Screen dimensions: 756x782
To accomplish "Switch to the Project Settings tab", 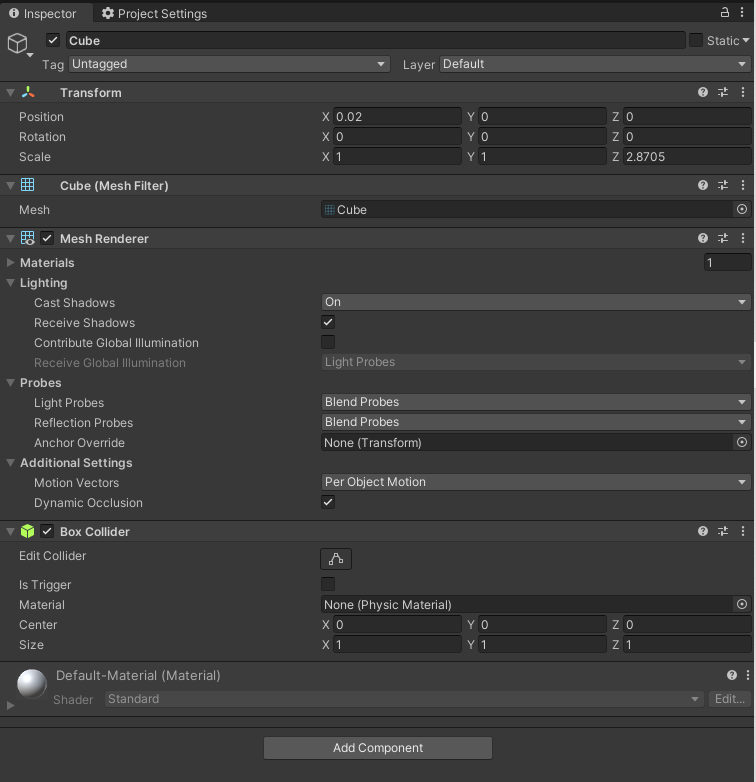I will click(155, 13).
